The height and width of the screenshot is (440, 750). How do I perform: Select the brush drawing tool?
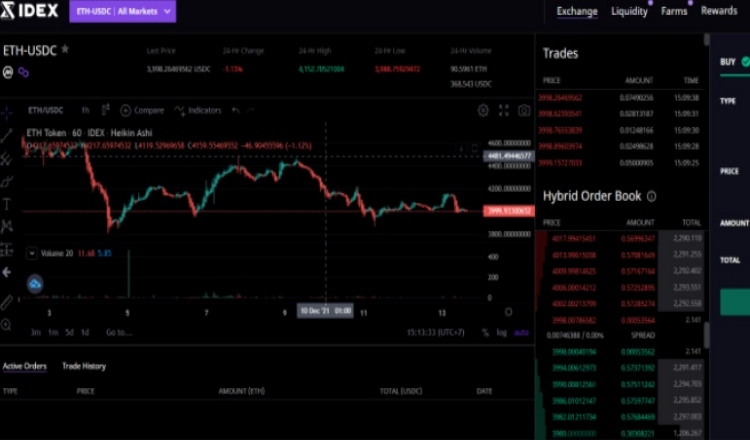click(x=7, y=182)
